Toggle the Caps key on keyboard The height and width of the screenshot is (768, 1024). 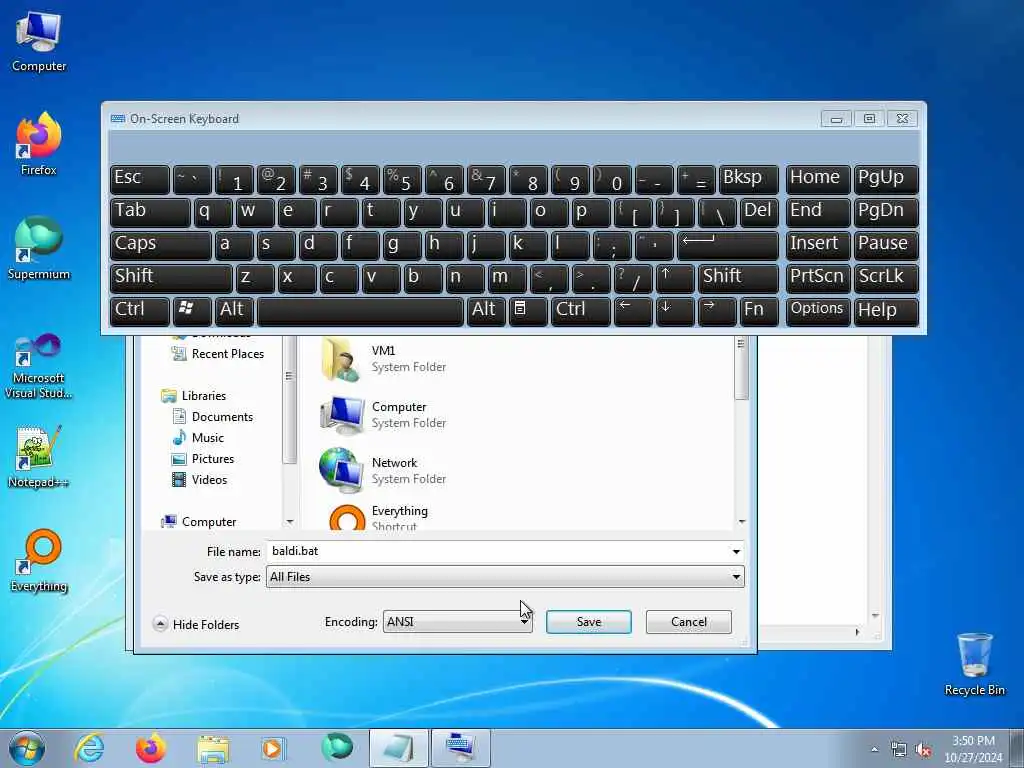[x=160, y=245]
